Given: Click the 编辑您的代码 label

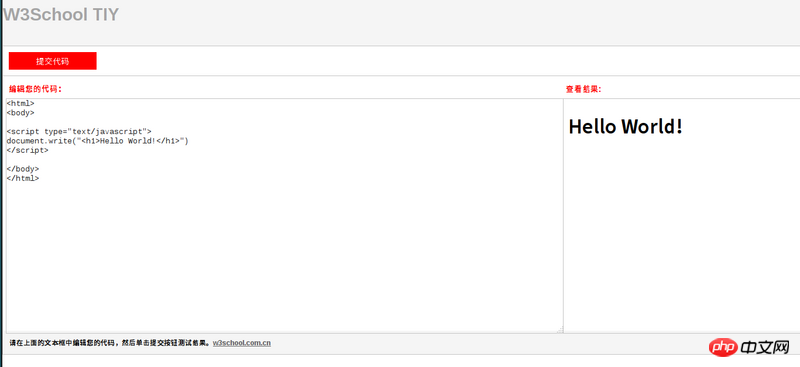Looking at the screenshot, I should click(x=35, y=89).
